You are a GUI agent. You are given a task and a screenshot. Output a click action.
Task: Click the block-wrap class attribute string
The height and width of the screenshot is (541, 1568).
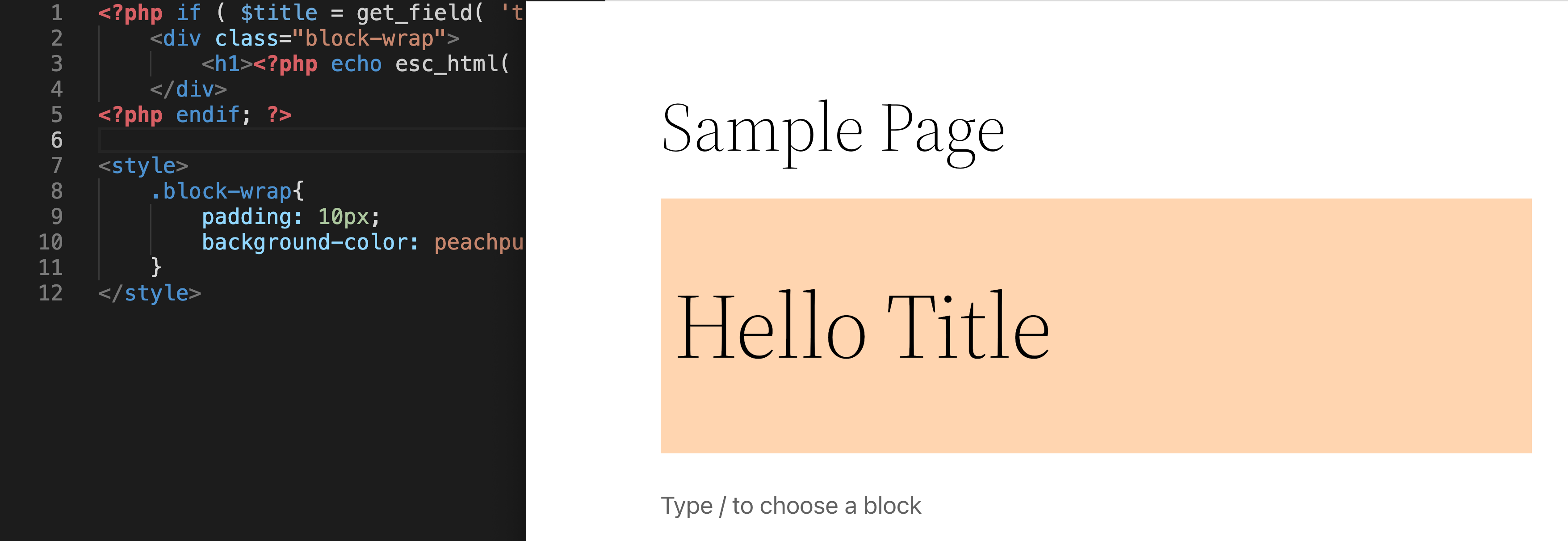click(369, 38)
